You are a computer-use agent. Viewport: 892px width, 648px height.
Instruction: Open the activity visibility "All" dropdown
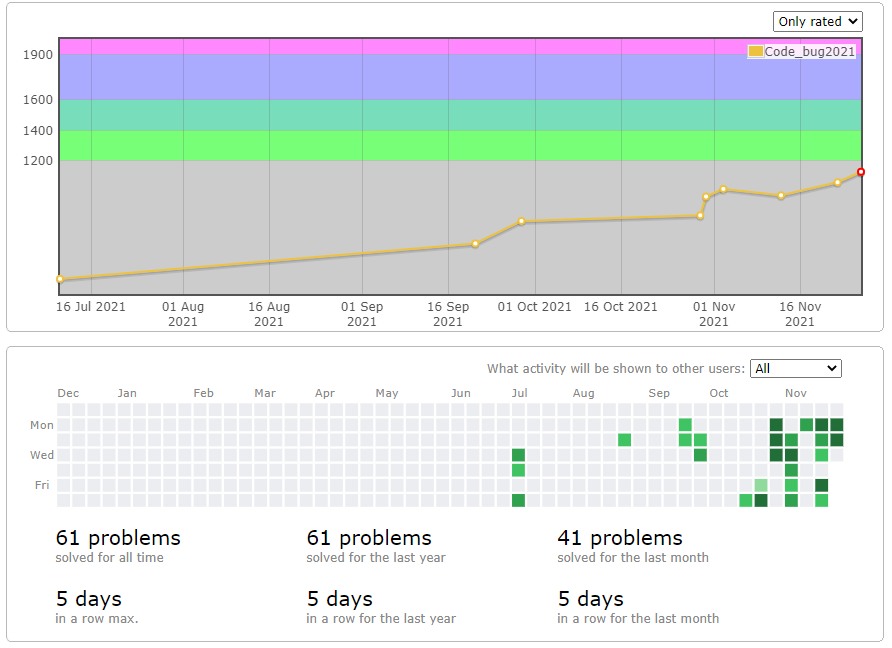tap(795, 368)
